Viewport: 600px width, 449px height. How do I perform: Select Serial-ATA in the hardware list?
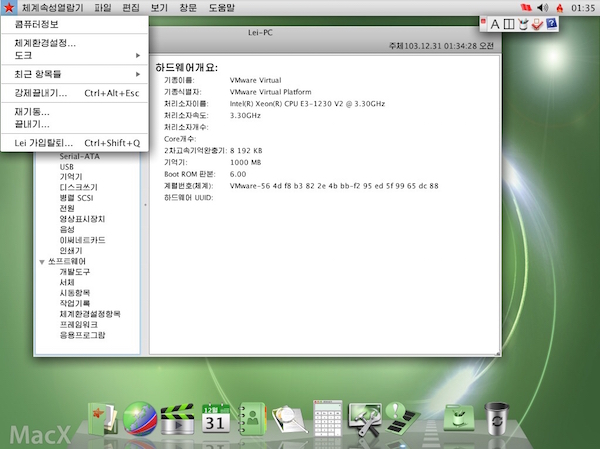point(80,156)
